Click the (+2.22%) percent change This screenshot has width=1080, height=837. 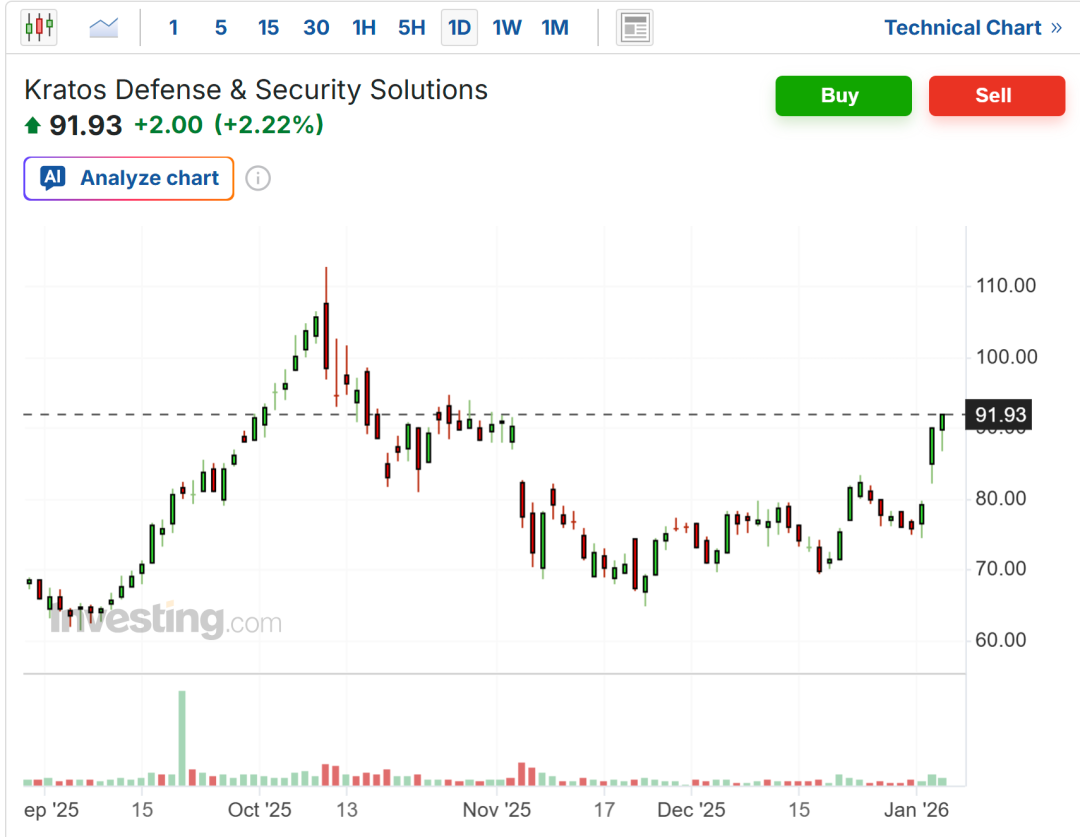[269, 125]
